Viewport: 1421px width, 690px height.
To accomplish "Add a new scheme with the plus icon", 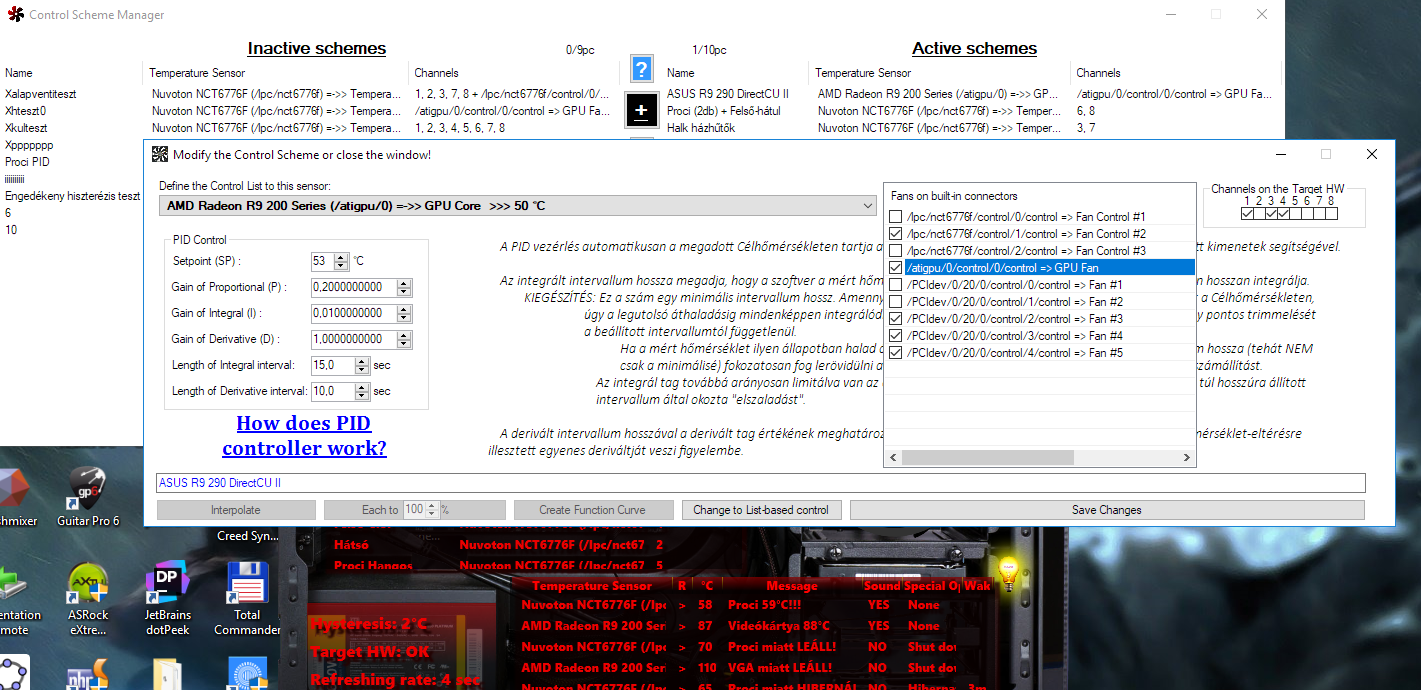I will (x=640, y=109).
